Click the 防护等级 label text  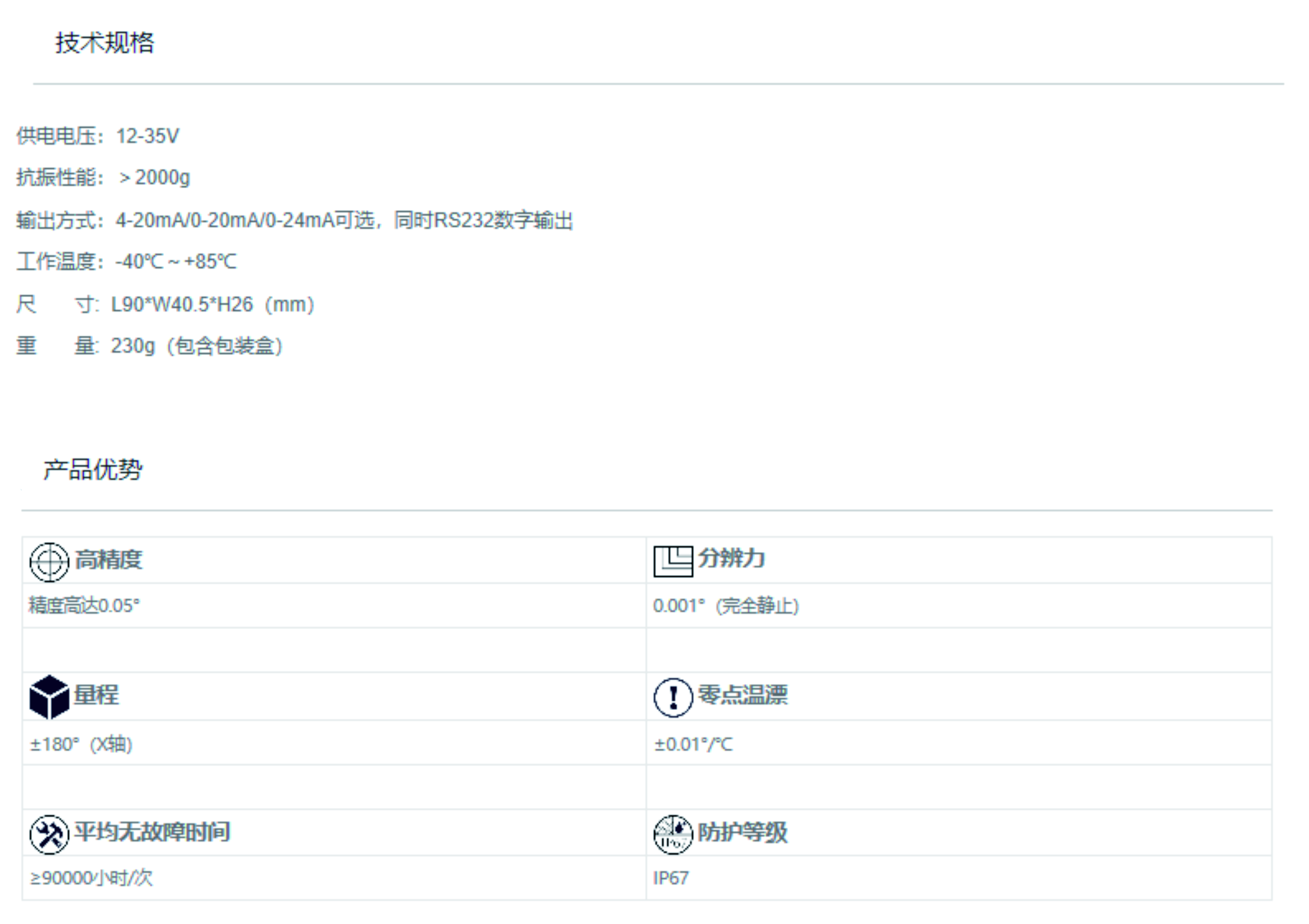tap(742, 832)
